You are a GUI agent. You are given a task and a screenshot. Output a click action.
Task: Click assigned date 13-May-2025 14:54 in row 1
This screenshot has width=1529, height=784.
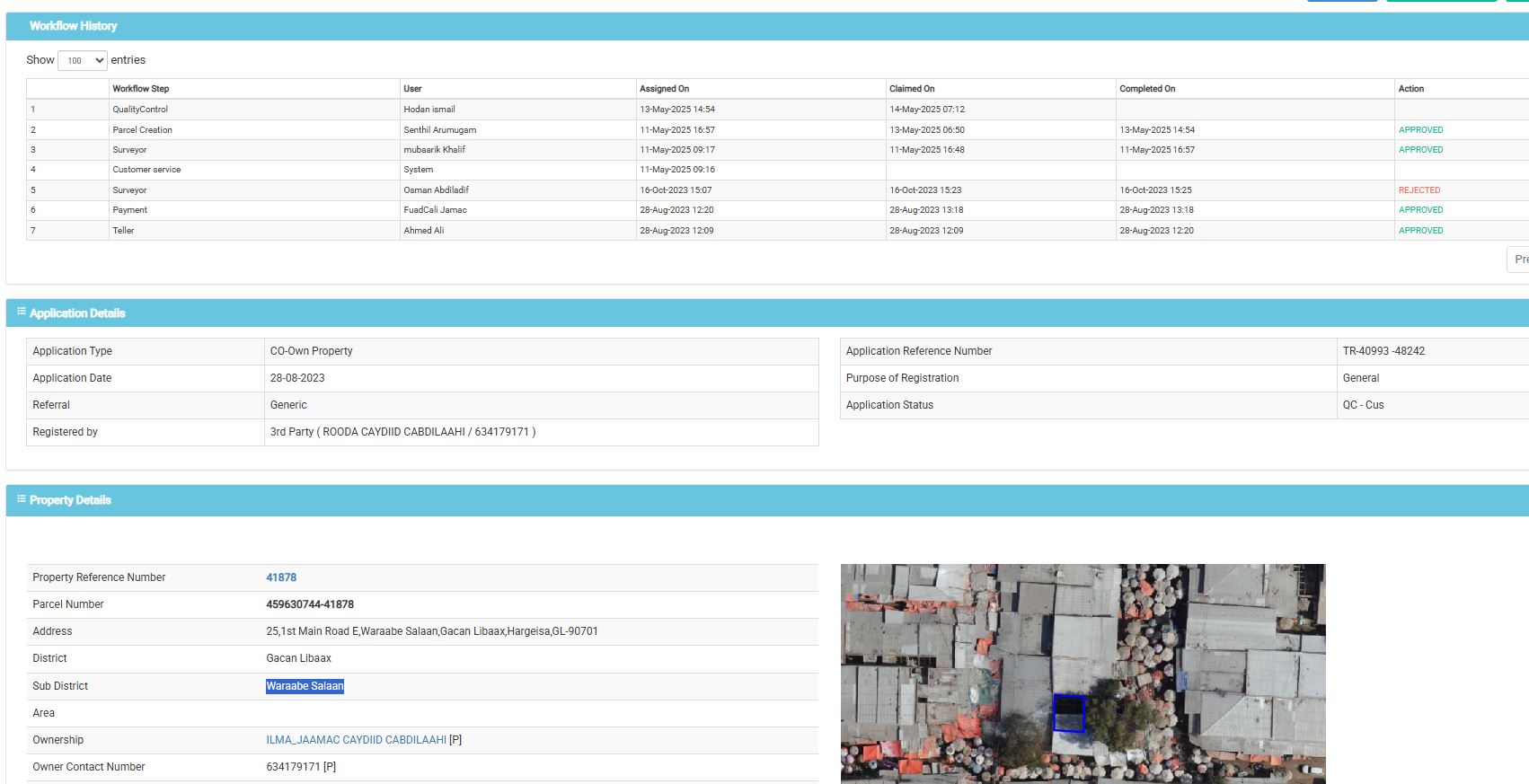click(x=677, y=110)
